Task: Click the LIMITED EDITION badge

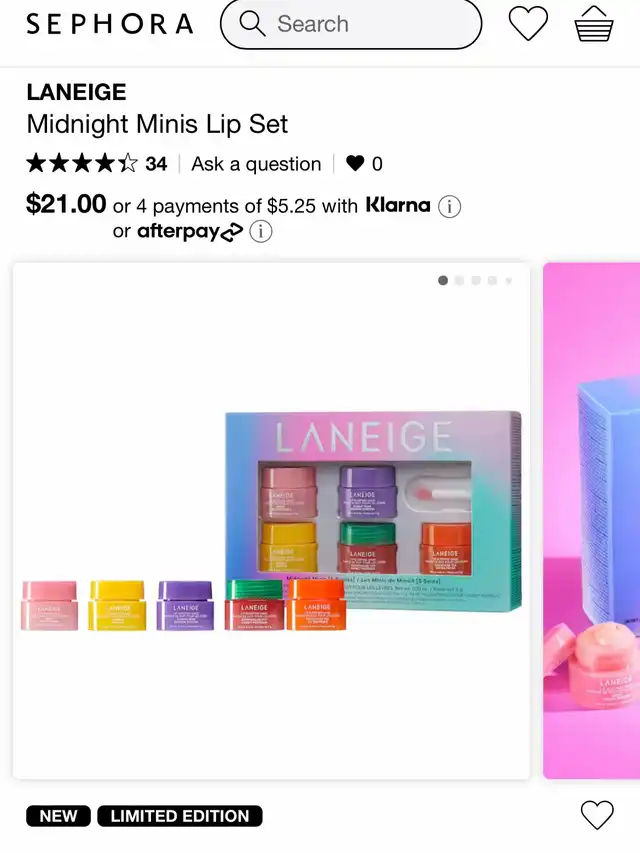Action: 180,816
